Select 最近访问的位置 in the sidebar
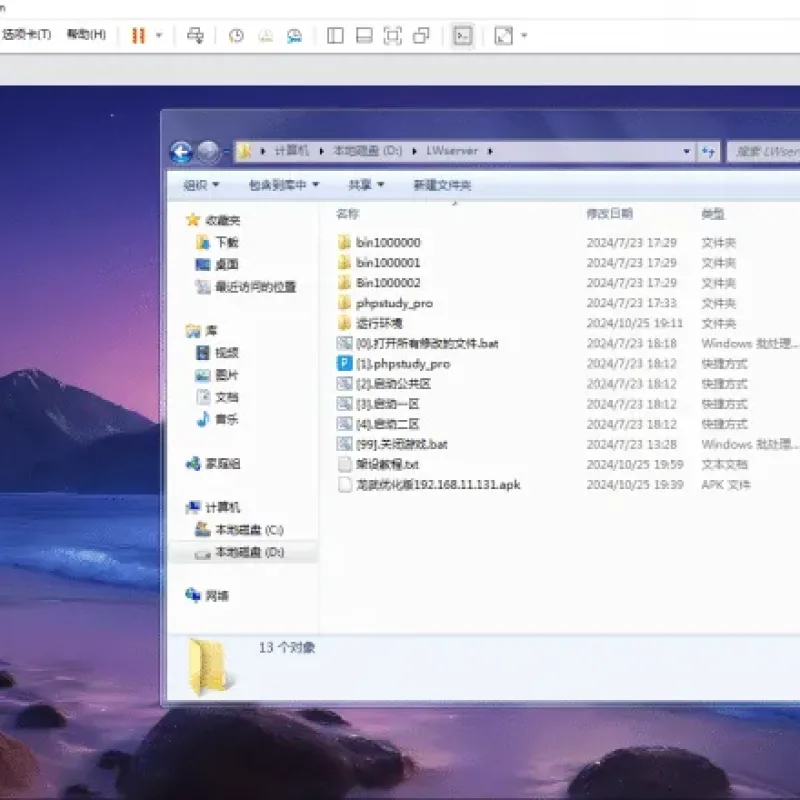Viewport: 800px width, 800px height. pos(256,287)
